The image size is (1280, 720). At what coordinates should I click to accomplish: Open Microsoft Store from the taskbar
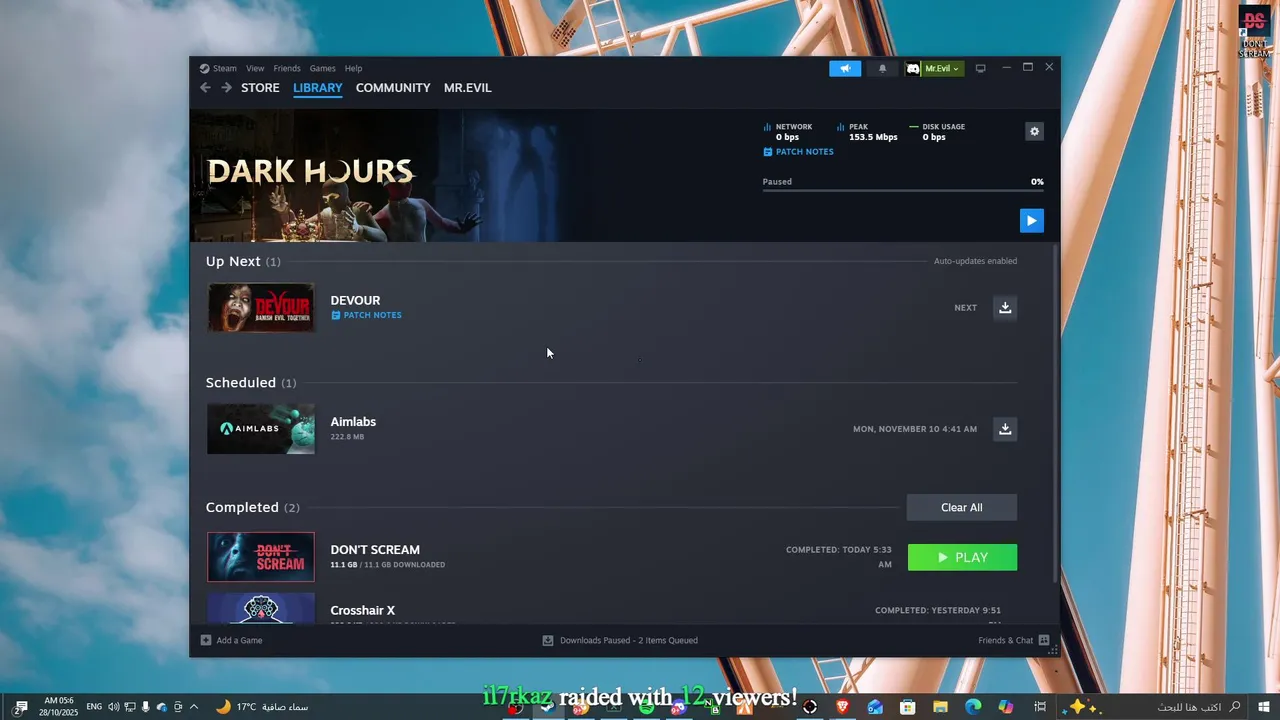pyautogui.click(x=908, y=707)
